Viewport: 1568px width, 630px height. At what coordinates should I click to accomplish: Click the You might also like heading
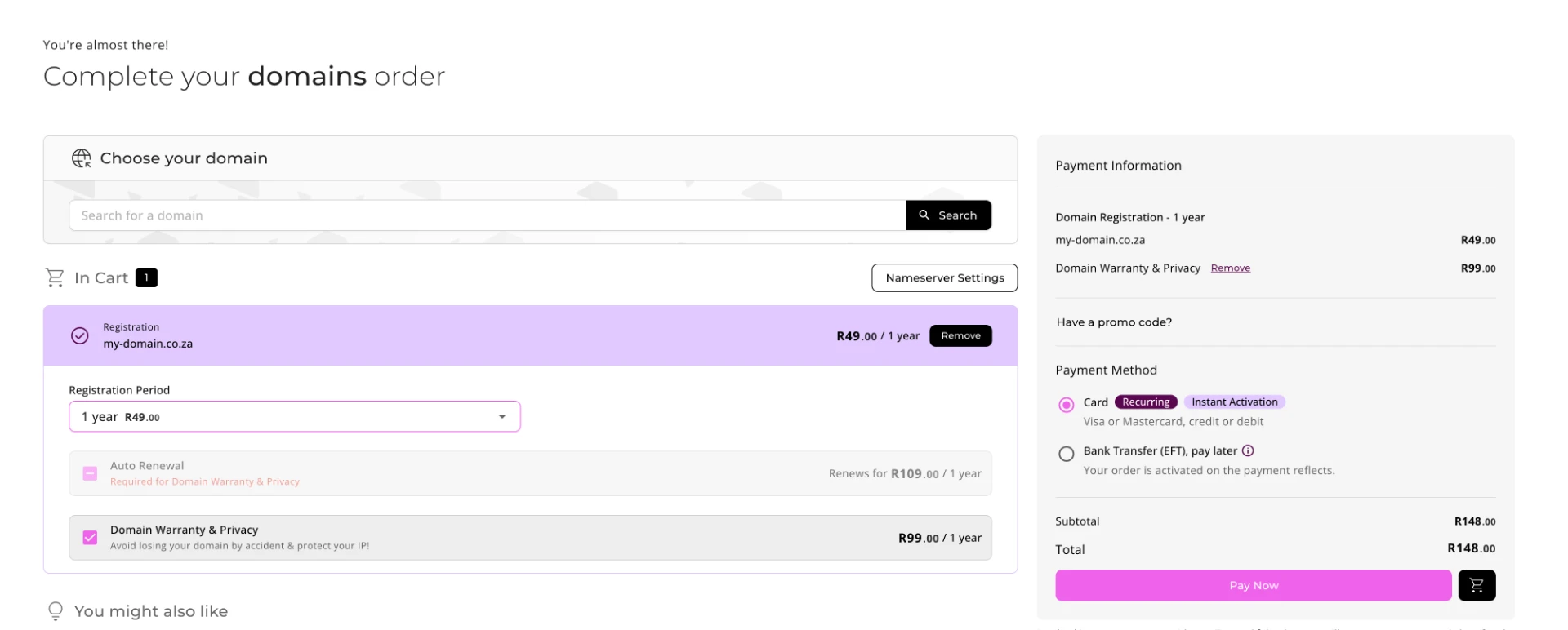point(151,611)
